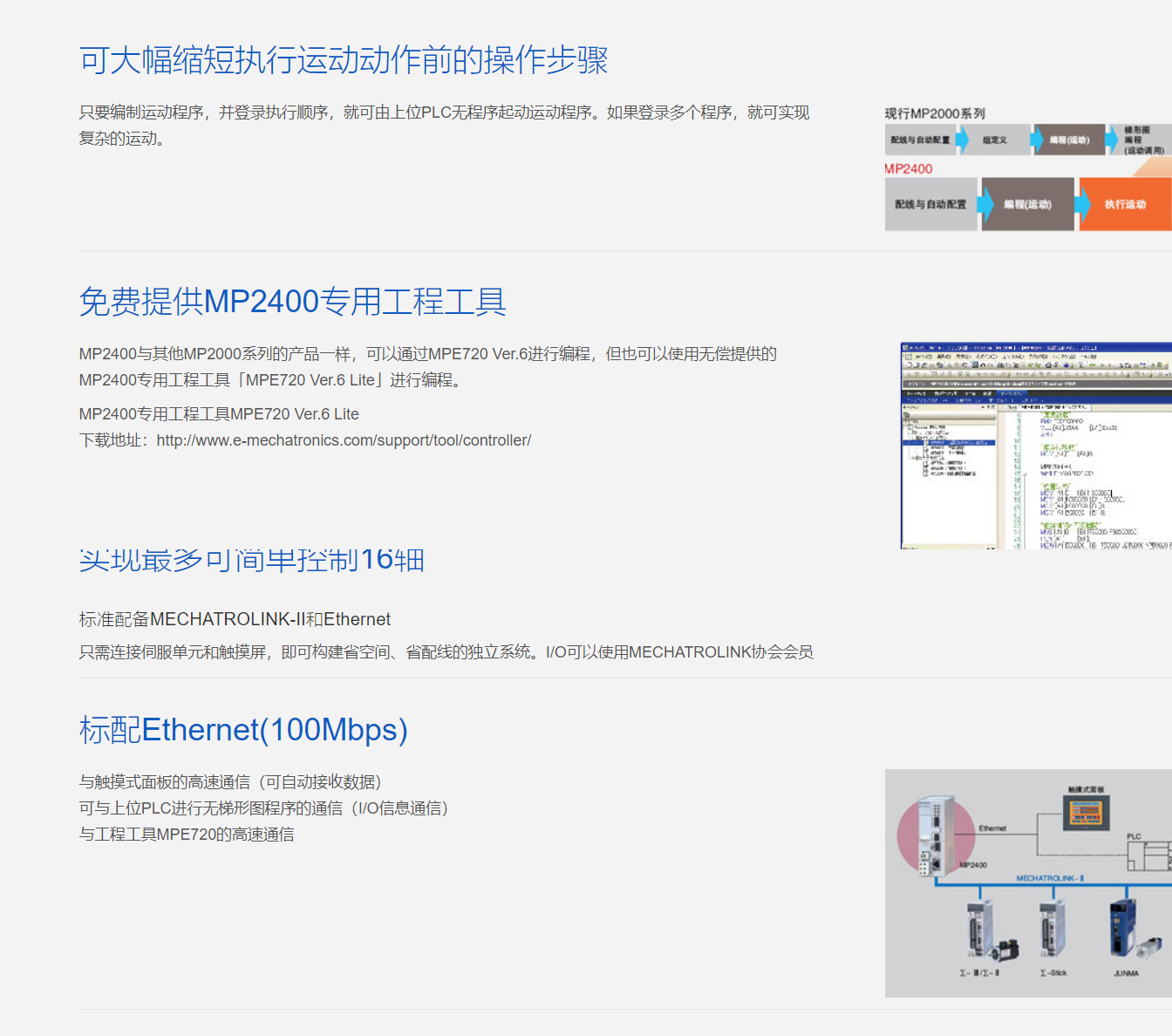
Task: Open the Ethernet network diagram image
Action: [x=1028, y=883]
